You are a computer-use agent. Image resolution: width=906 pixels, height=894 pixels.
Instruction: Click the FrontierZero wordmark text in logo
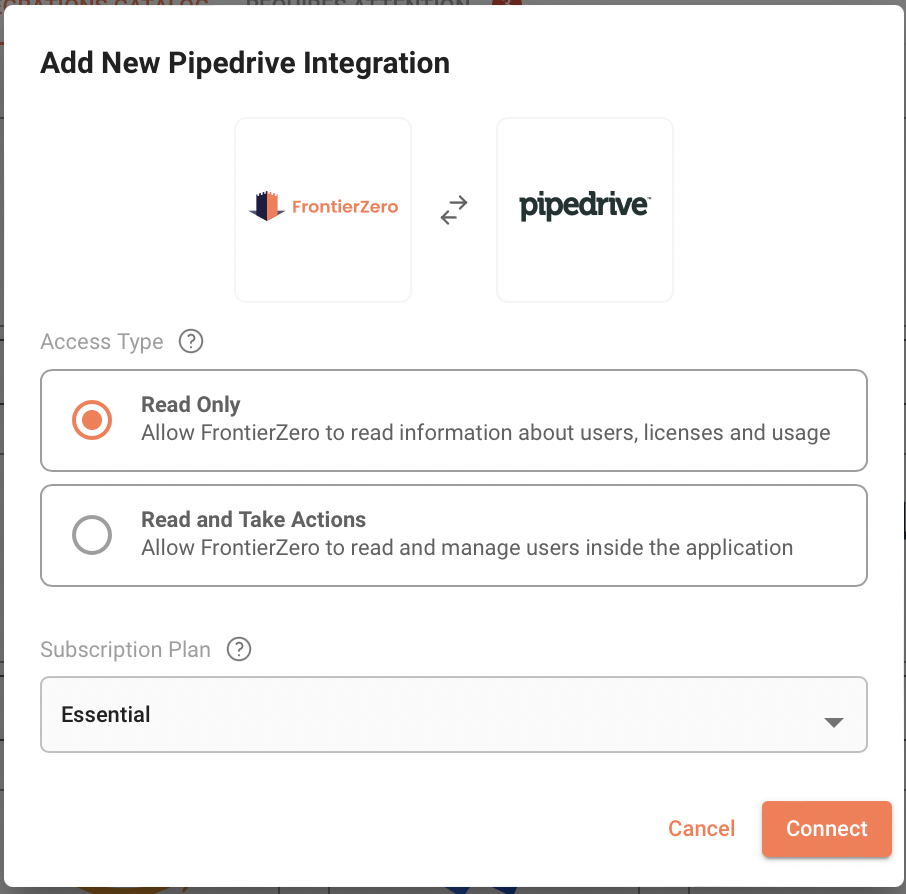point(344,207)
